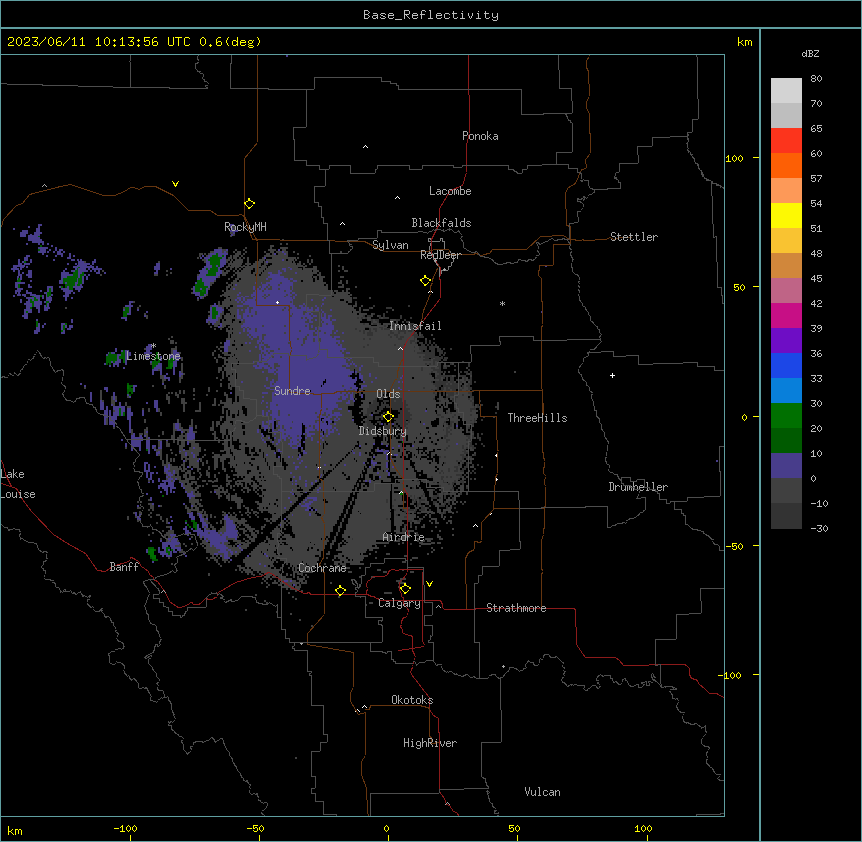Click the yellow V marker northeast of Calgary
The width and height of the screenshot is (862, 842).
[429, 584]
